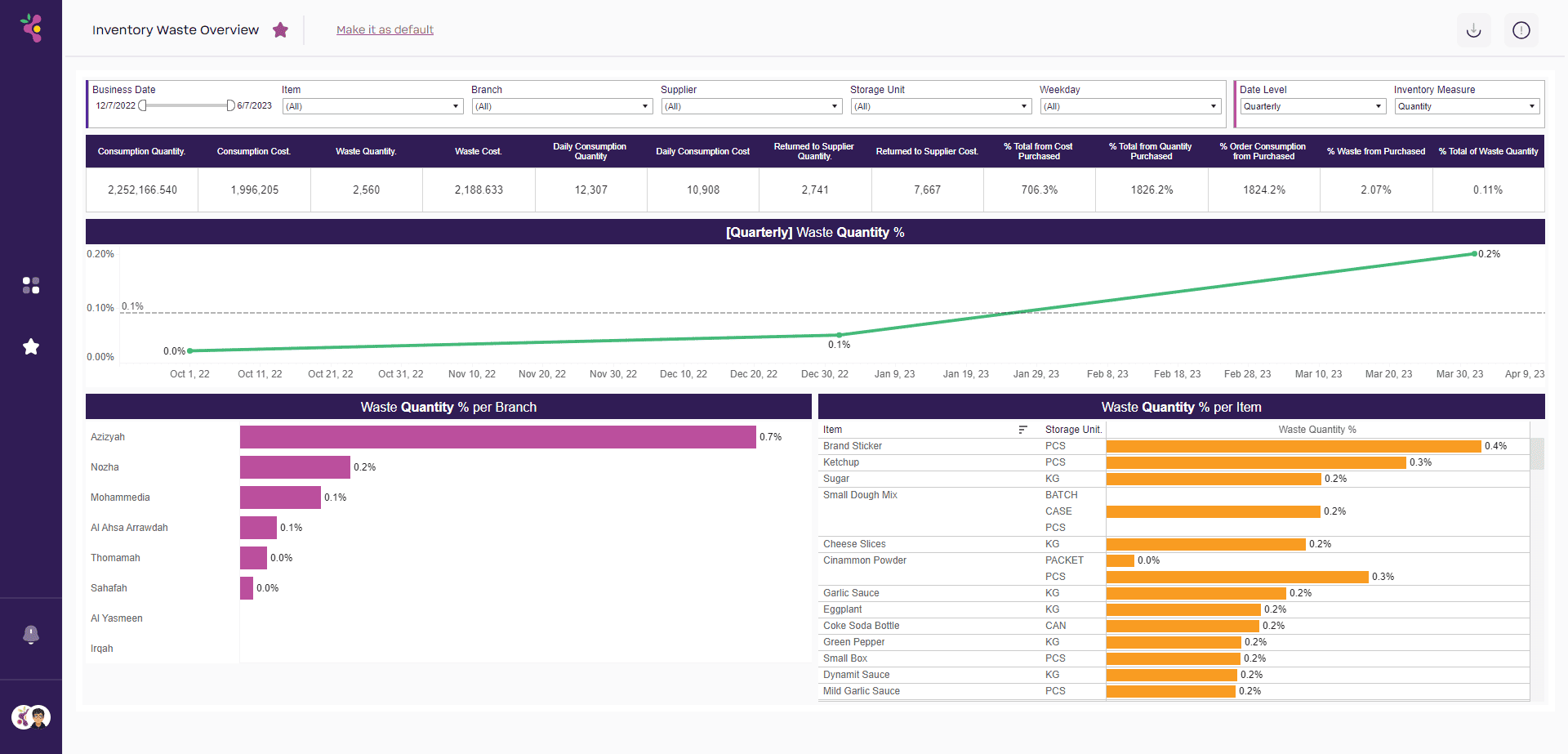Expand the Storage Unit dropdown
The image size is (1568, 754).
(941, 106)
